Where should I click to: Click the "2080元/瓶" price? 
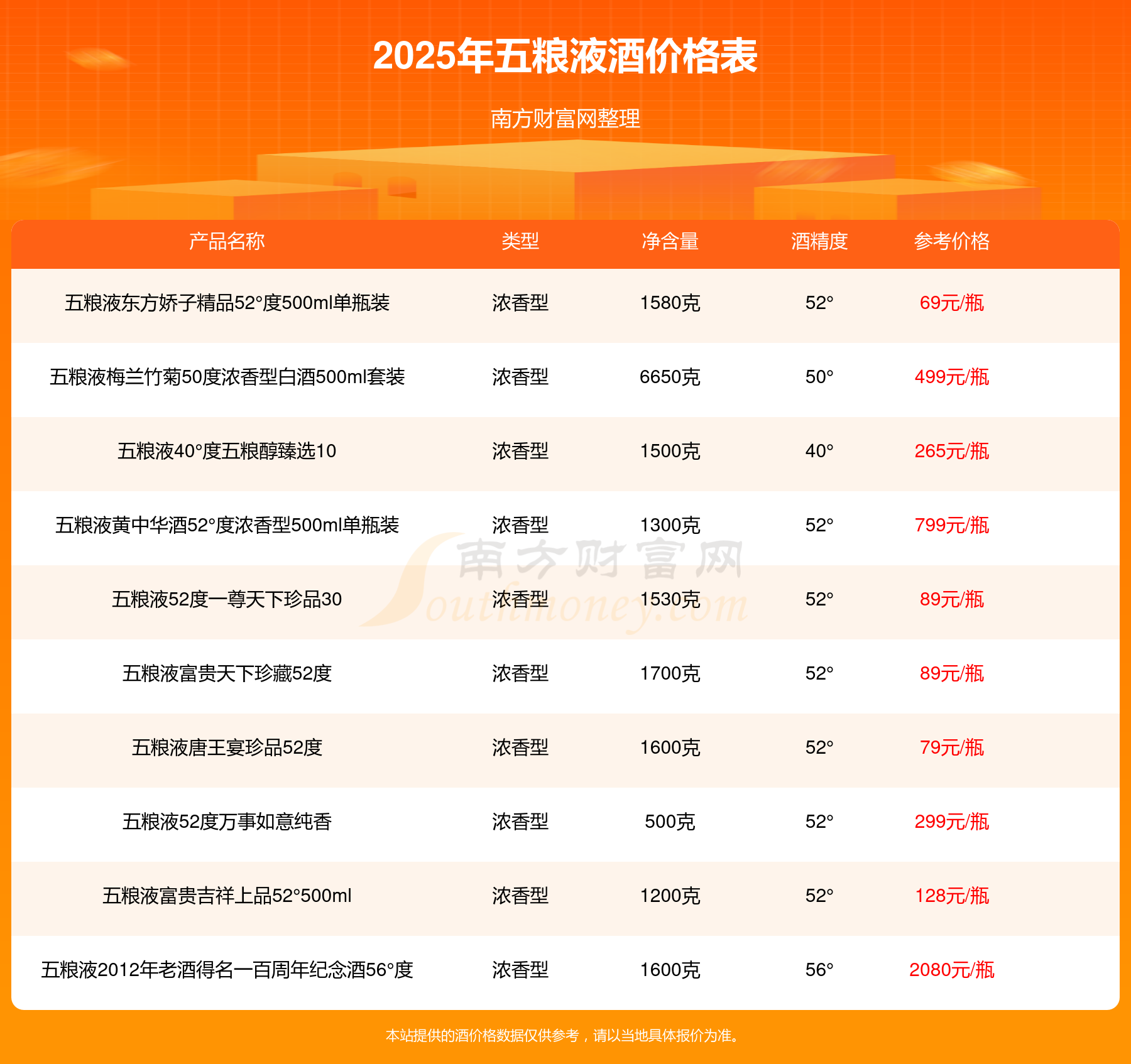coord(952,970)
